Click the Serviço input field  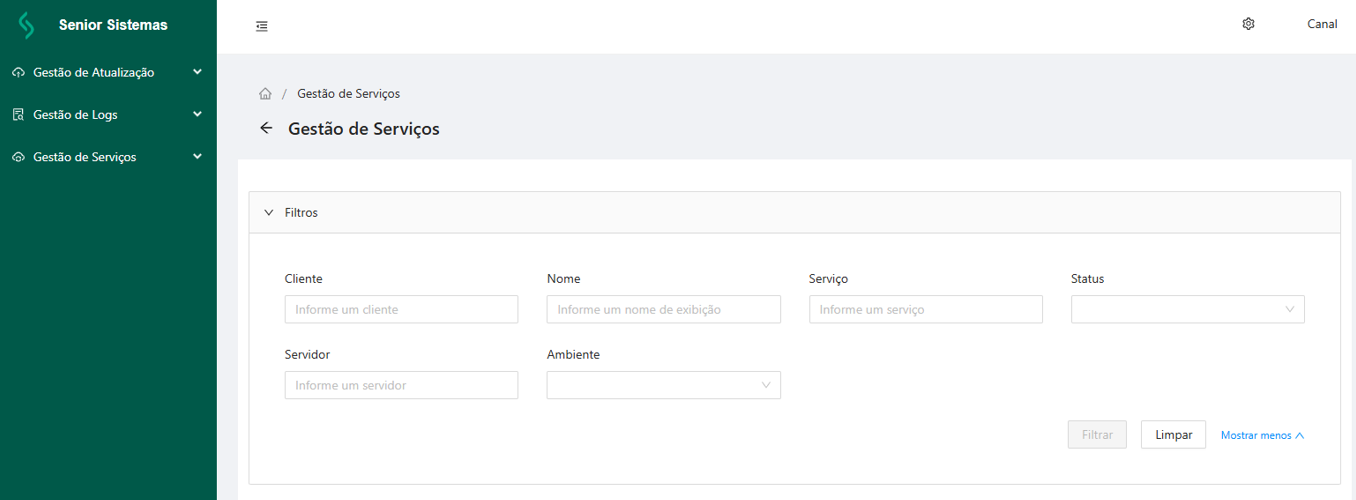[925, 309]
